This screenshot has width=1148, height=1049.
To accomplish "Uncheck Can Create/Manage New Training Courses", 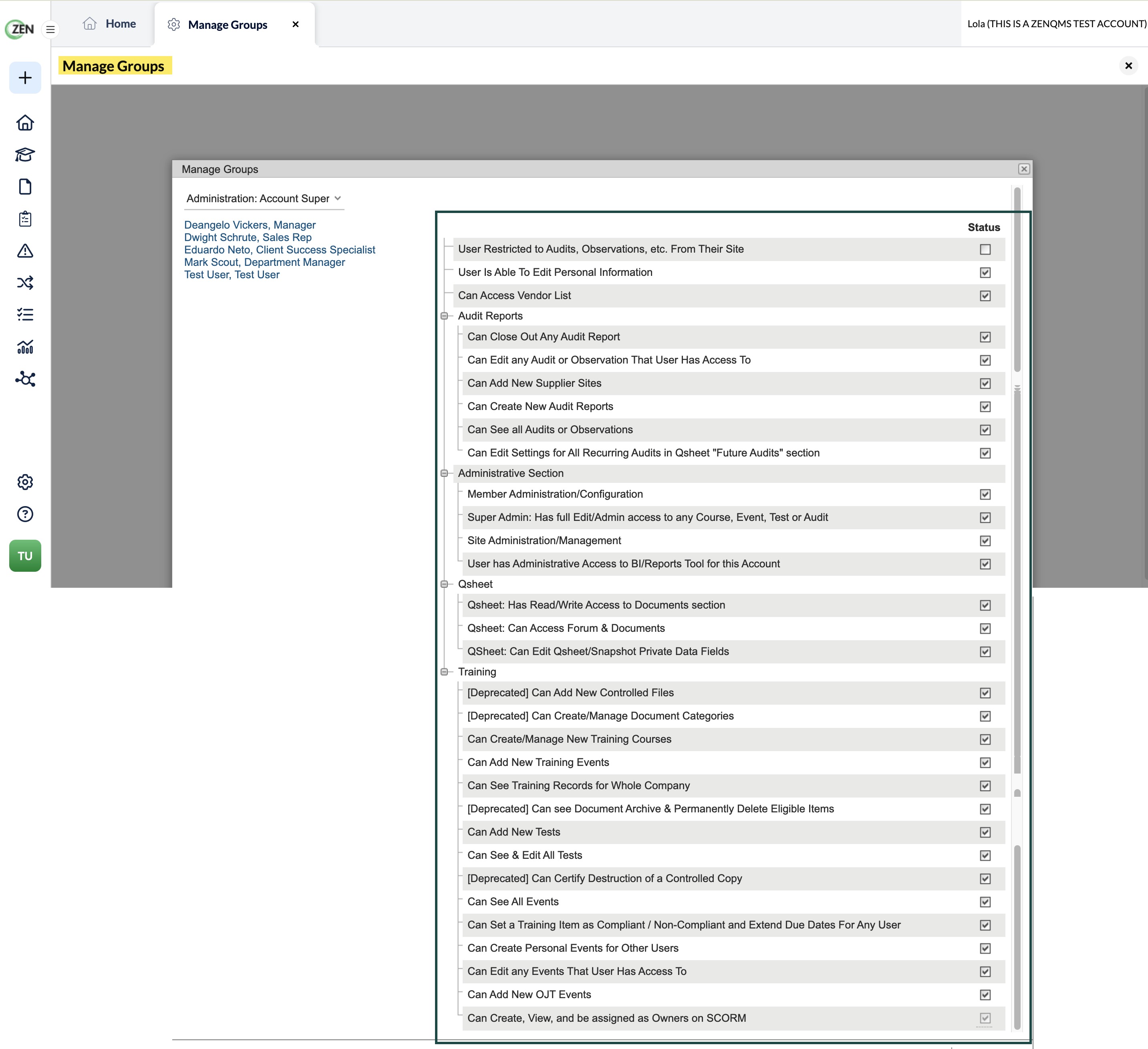I will pos(985,740).
